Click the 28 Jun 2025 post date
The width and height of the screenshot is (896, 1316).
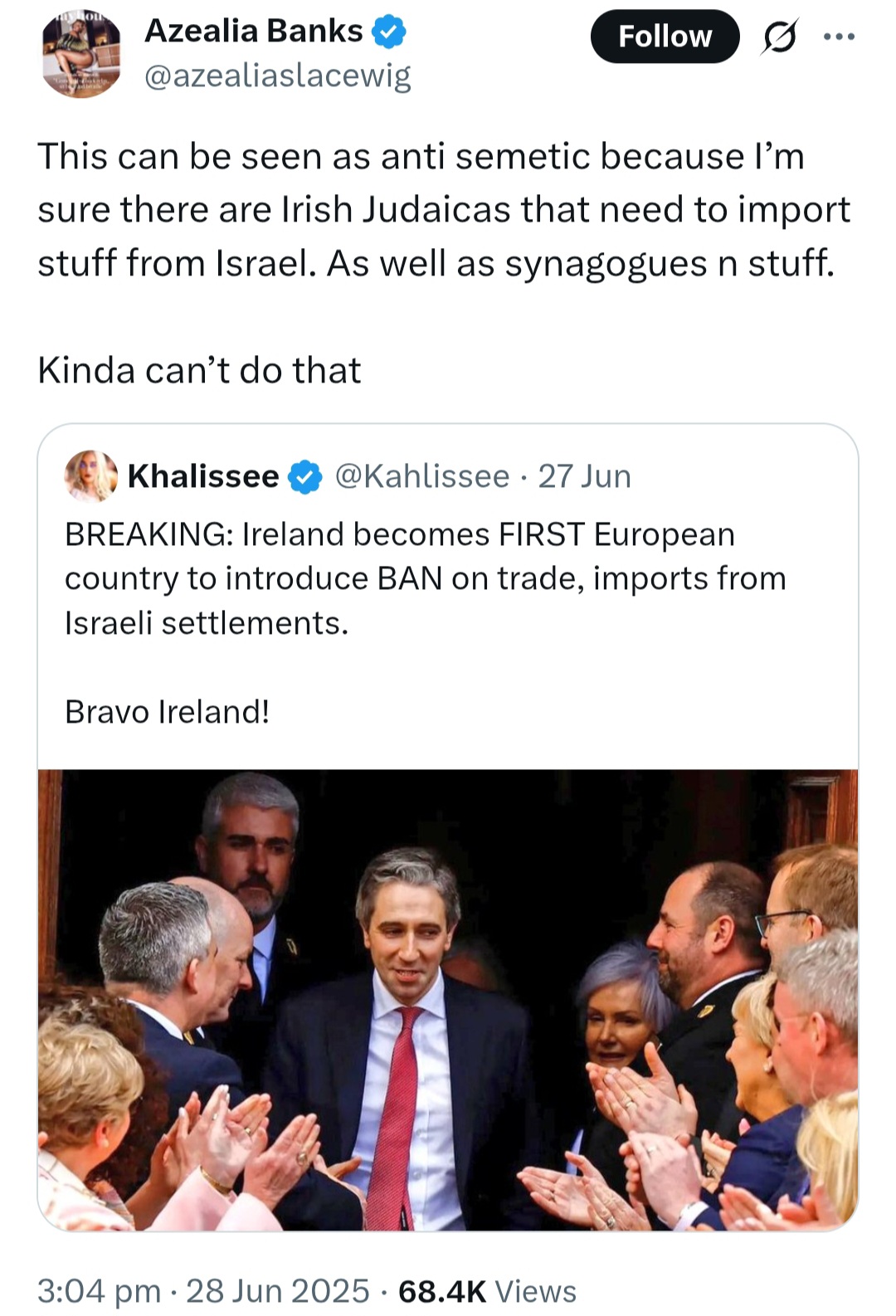(x=277, y=1291)
